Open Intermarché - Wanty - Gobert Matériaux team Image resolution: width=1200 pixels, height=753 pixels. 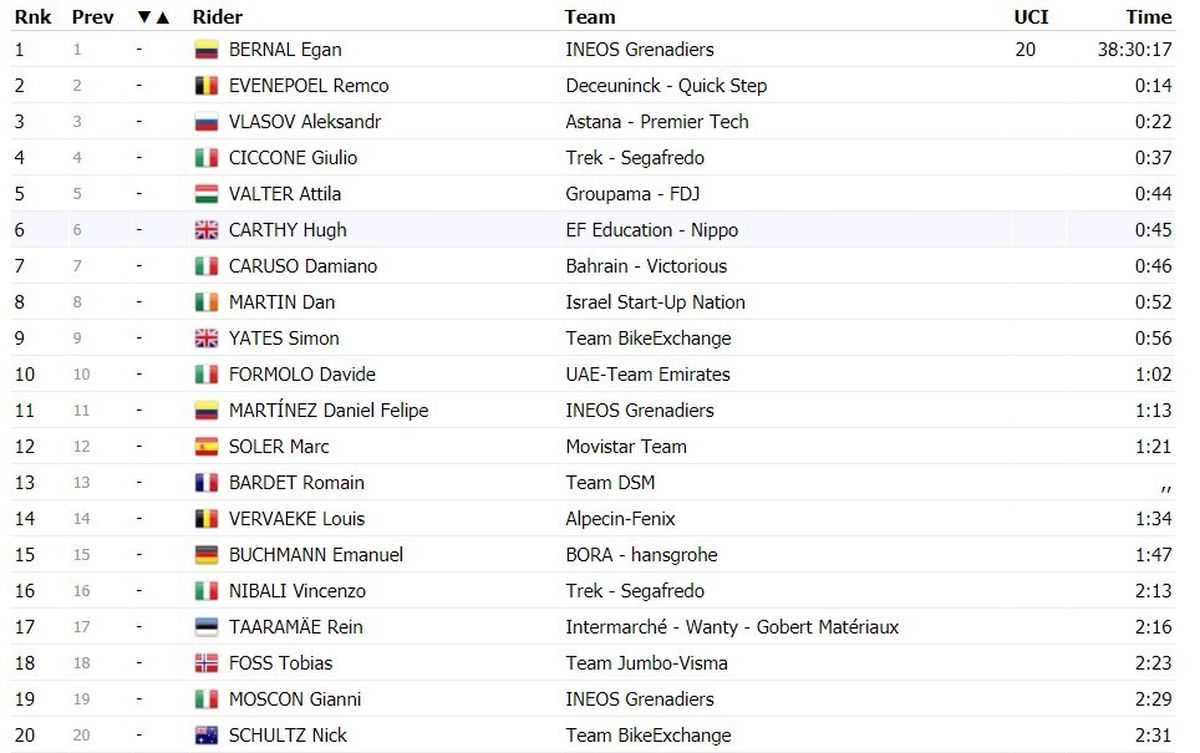[732, 627]
